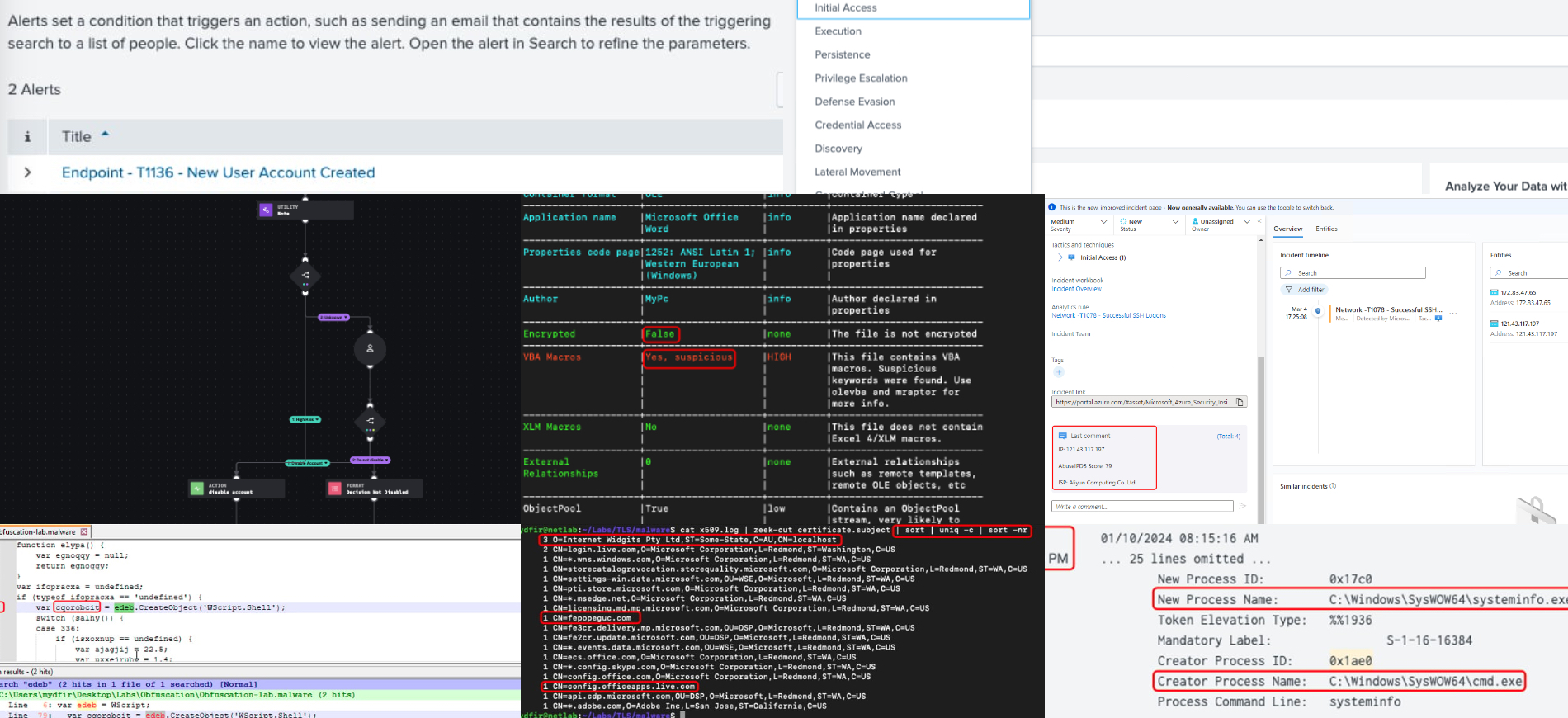This screenshot has height=718, width=1568.
Task: Click the IP entity icon for 121.43.117.197
Action: point(1494,324)
